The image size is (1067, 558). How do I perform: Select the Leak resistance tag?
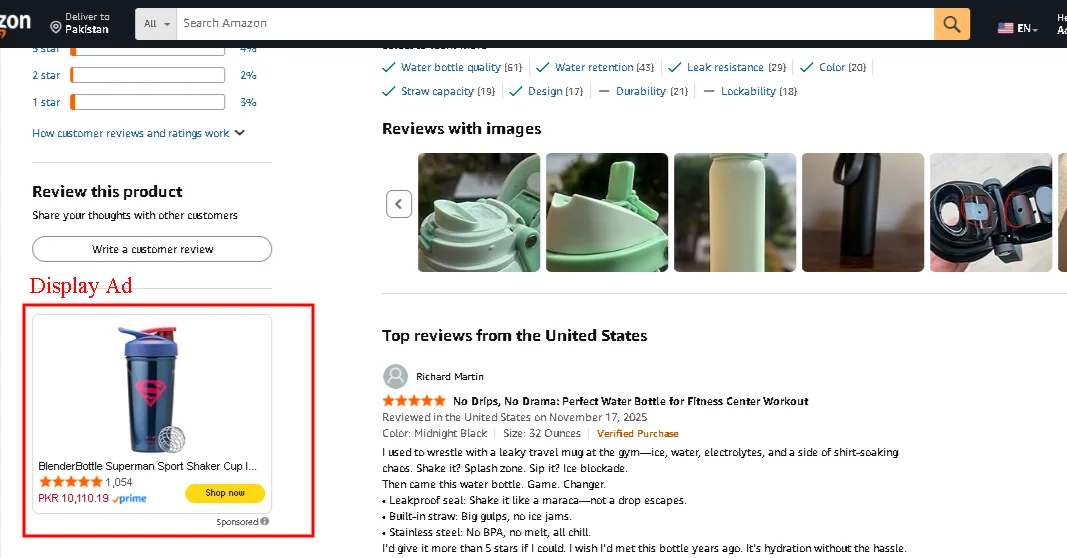click(x=726, y=67)
